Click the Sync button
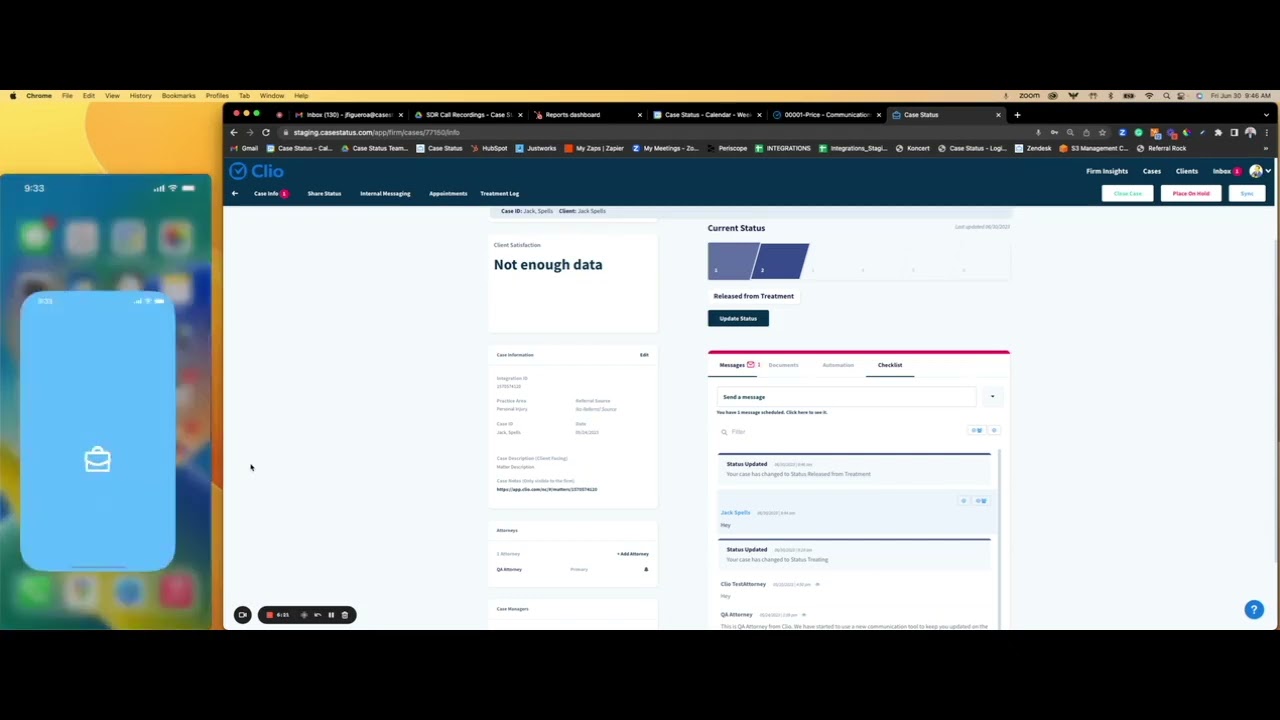Viewport: 1280px width, 720px height. coord(1247,193)
